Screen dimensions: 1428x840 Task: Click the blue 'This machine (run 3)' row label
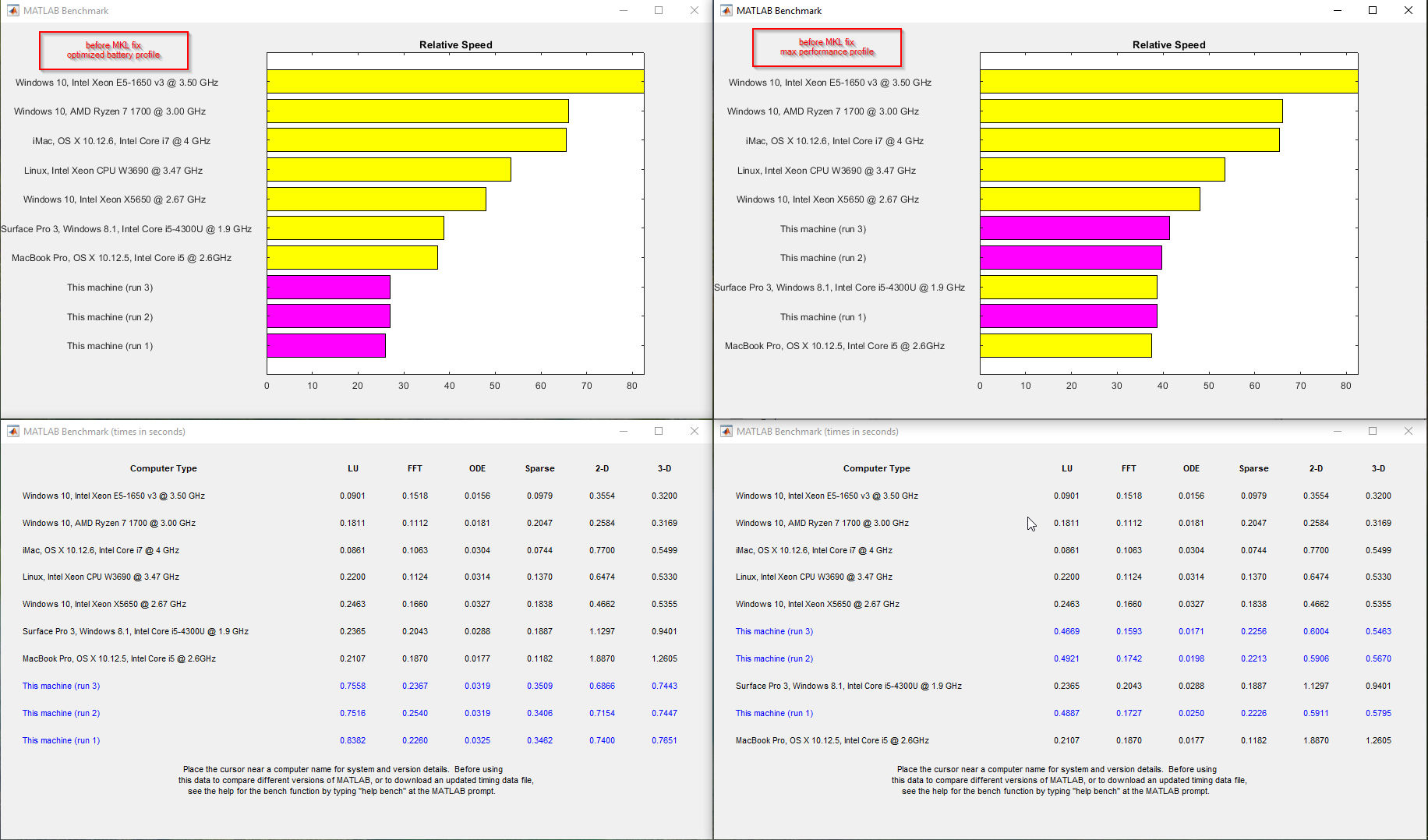pyautogui.click(x=61, y=686)
